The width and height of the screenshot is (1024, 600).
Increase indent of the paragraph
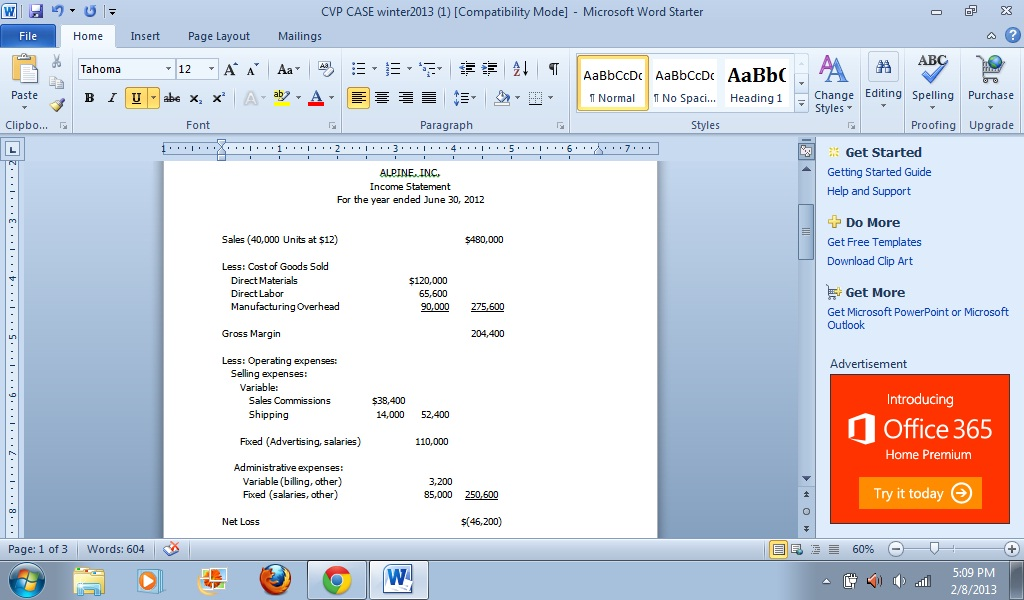tap(489, 69)
